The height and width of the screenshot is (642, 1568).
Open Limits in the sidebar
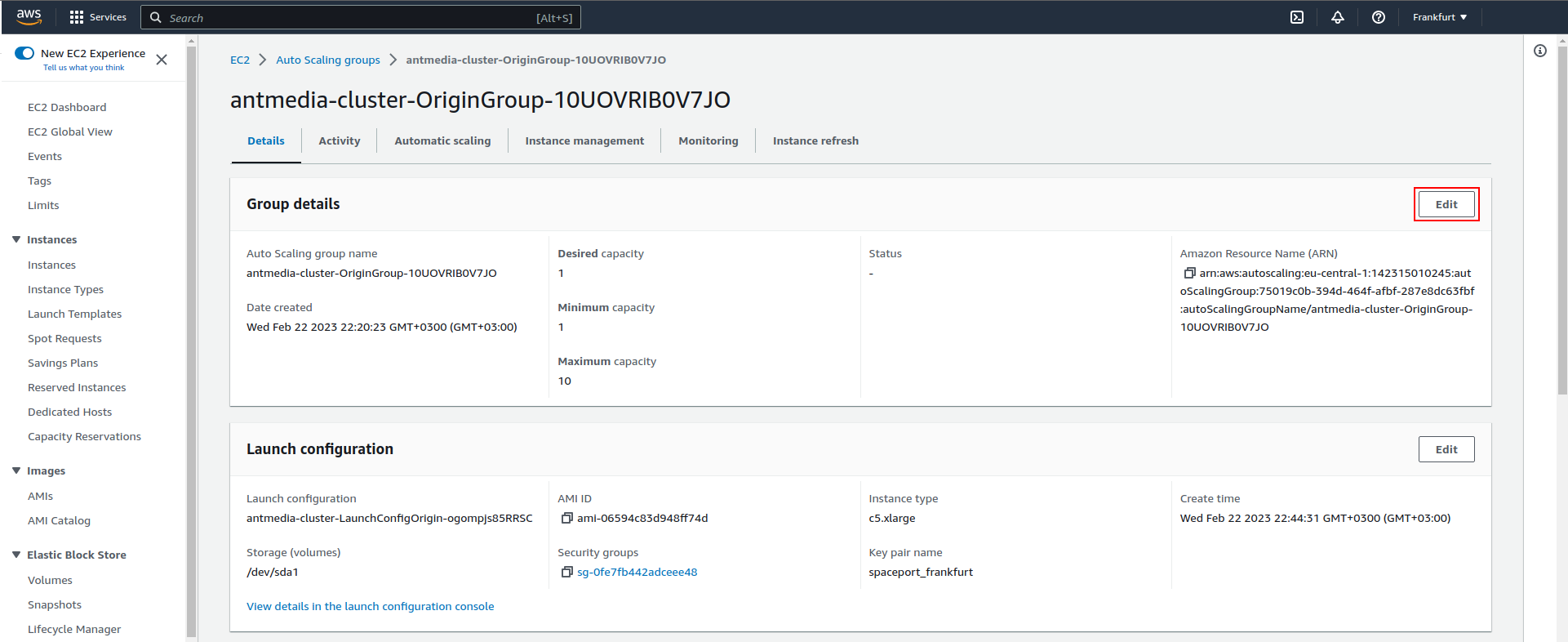43,205
